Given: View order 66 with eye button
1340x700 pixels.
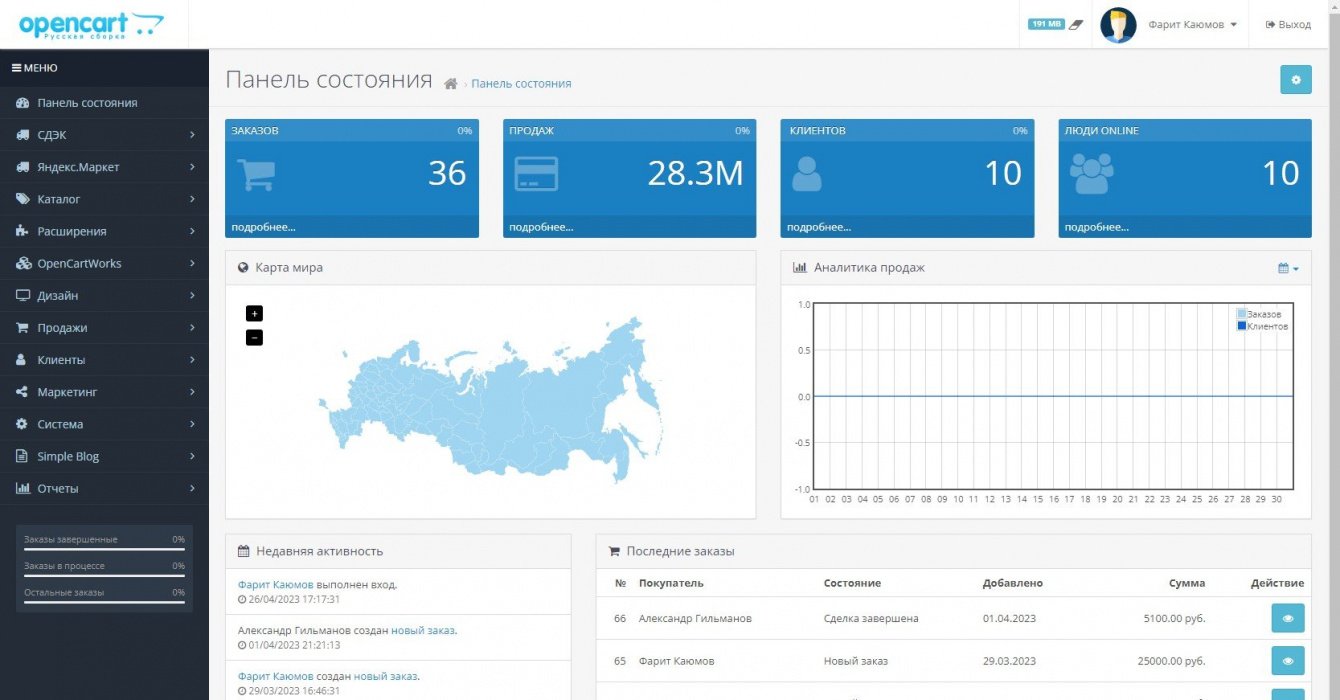Looking at the screenshot, I should click(1287, 618).
